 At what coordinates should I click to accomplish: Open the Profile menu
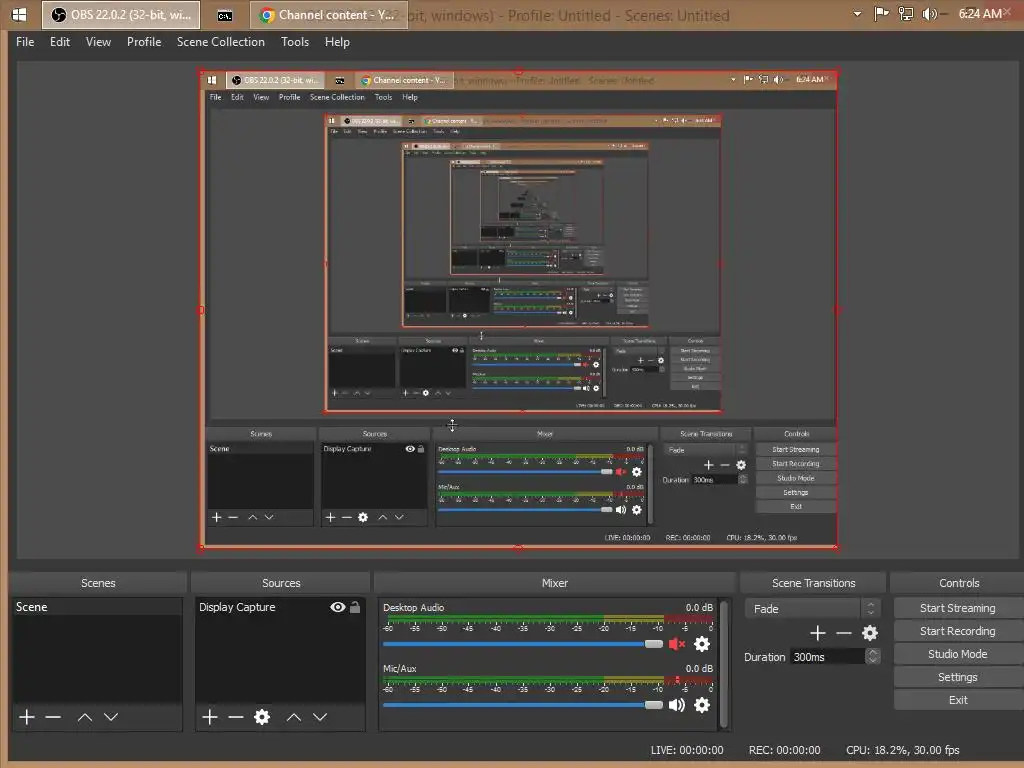(144, 42)
